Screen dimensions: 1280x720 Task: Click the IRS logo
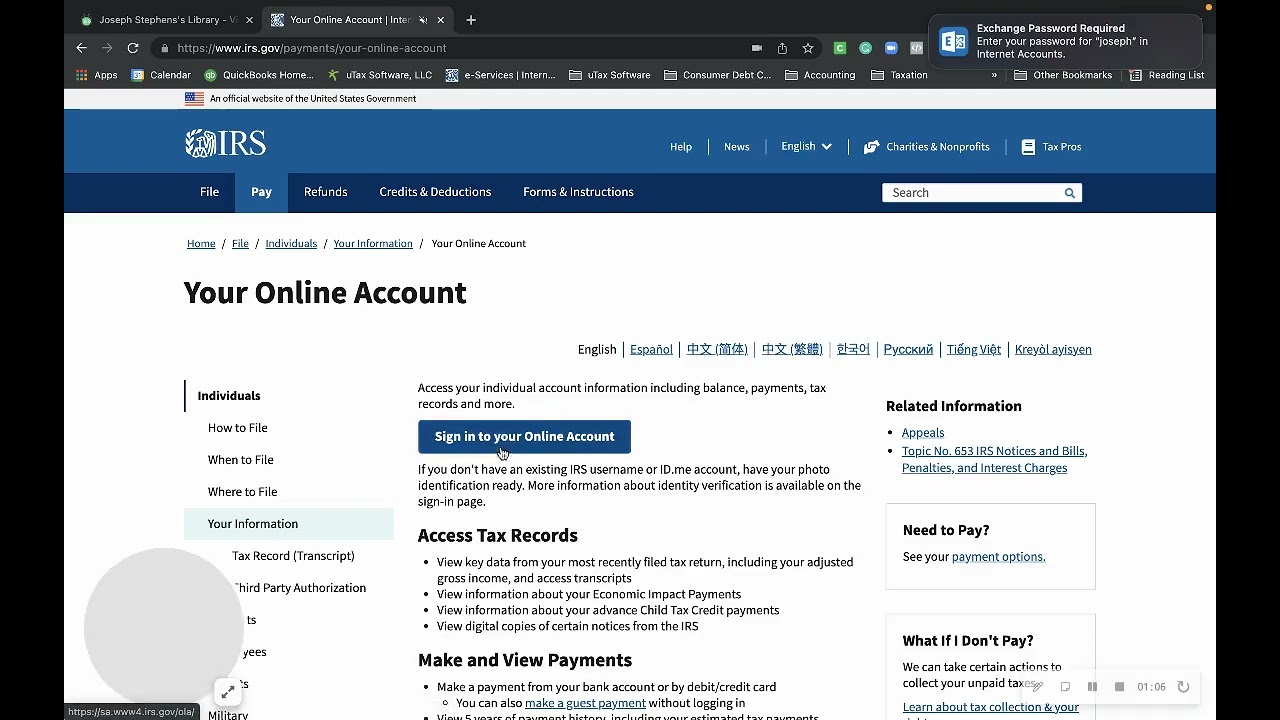(x=225, y=144)
